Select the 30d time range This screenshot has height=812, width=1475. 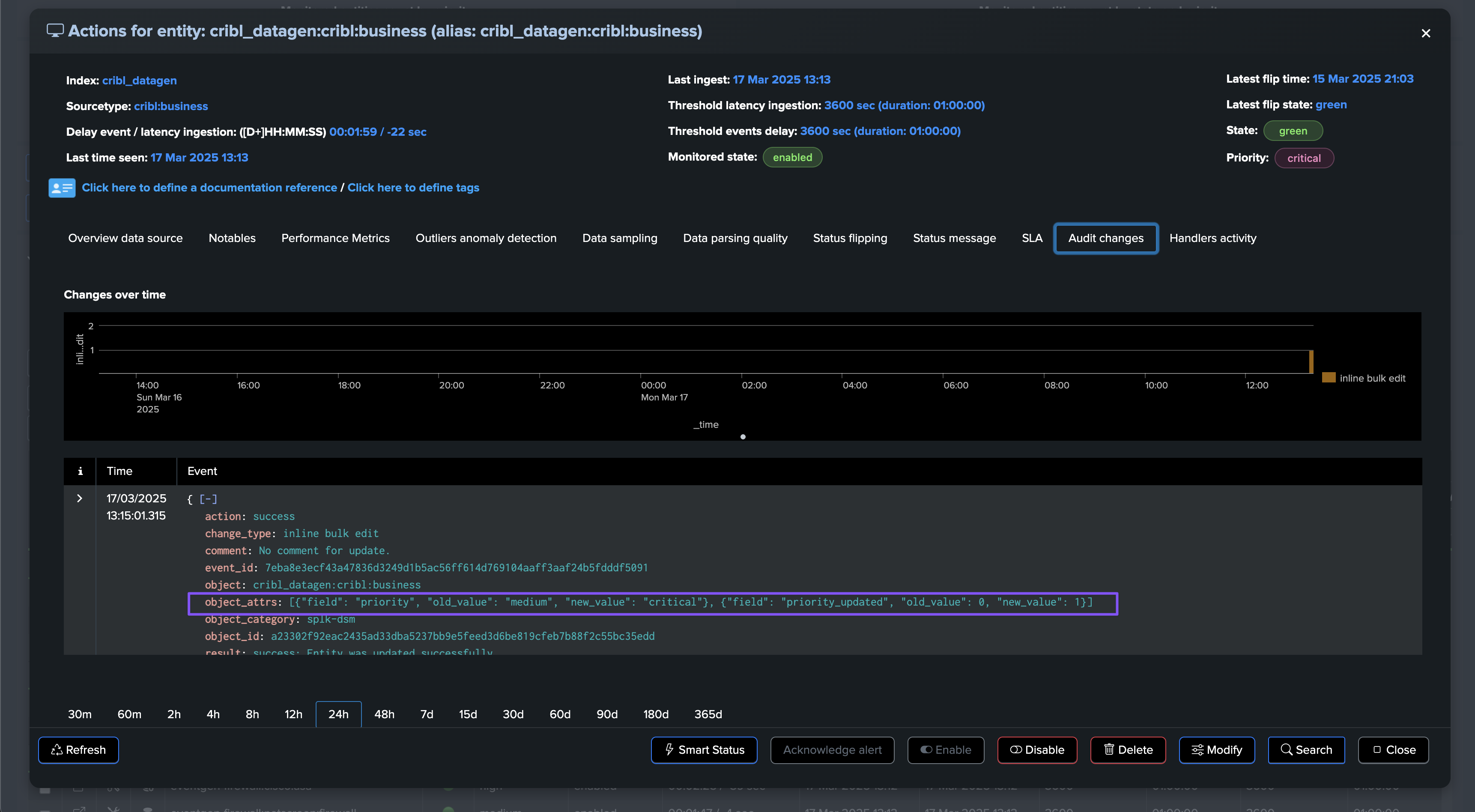(513, 714)
